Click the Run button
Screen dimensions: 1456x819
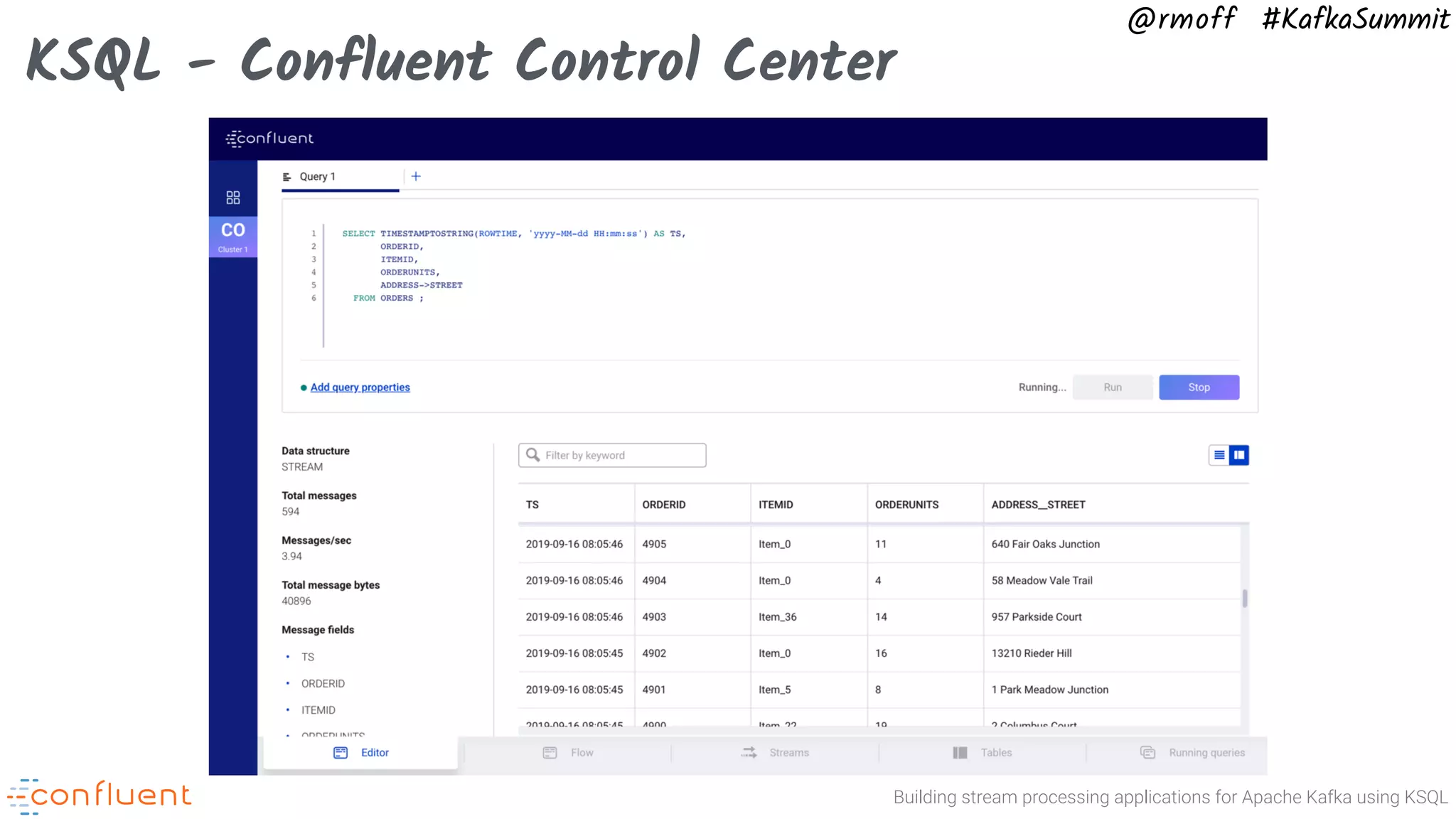pos(1113,387)
